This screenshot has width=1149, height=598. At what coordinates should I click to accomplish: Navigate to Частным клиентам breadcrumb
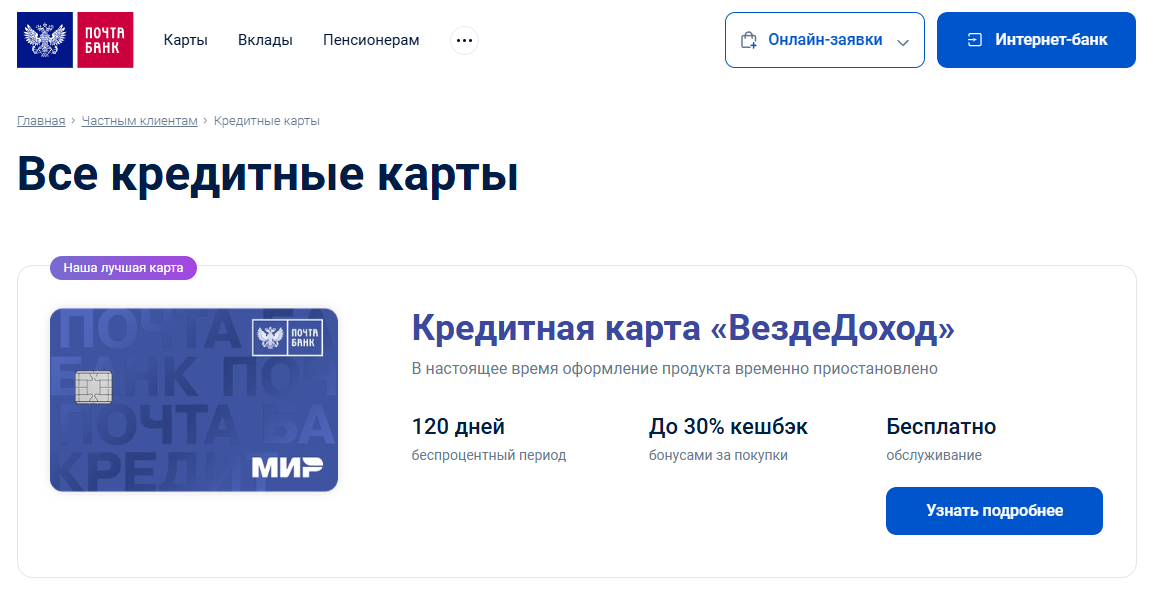pyautogui.click(x=140, y=120)
